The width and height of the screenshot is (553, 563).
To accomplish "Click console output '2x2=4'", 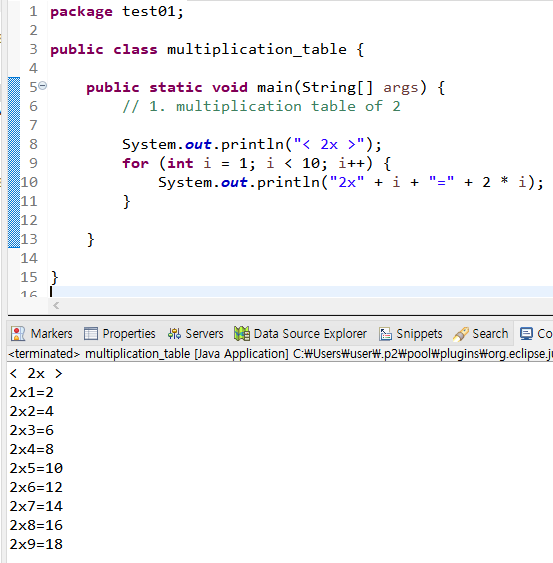I will pyautogui.click(x=32, y=411).
